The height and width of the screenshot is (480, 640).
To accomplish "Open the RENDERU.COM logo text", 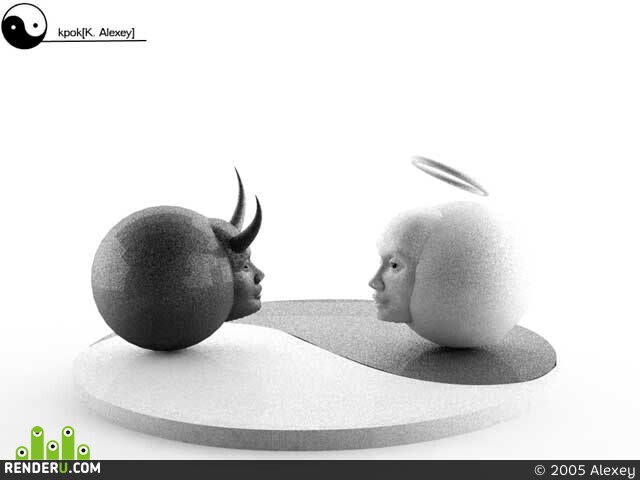I will tap(52, 468).
